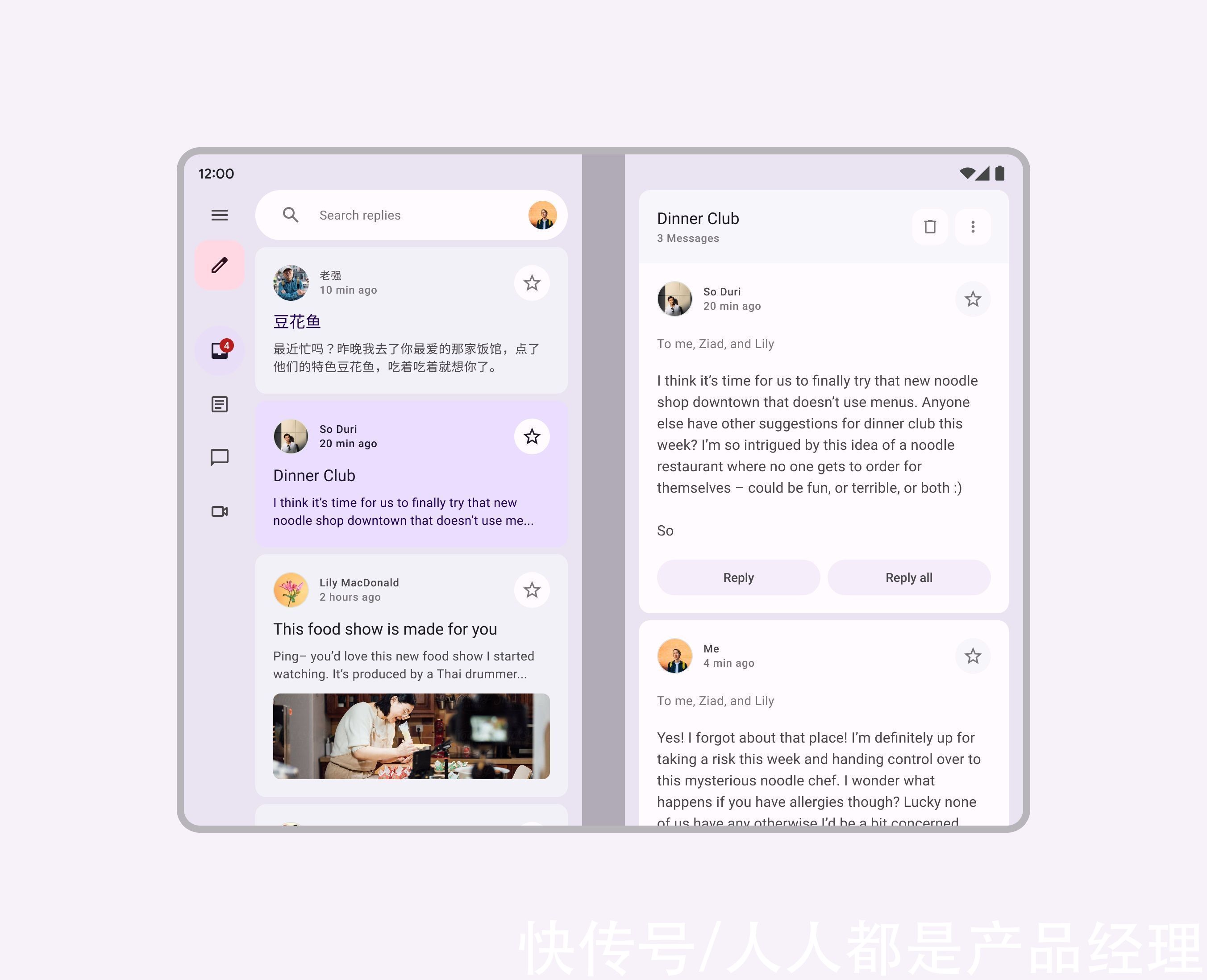1207x980 pixels.
Task: Select the notes/document icon in sidebar
Action: [x=219, y=404]
